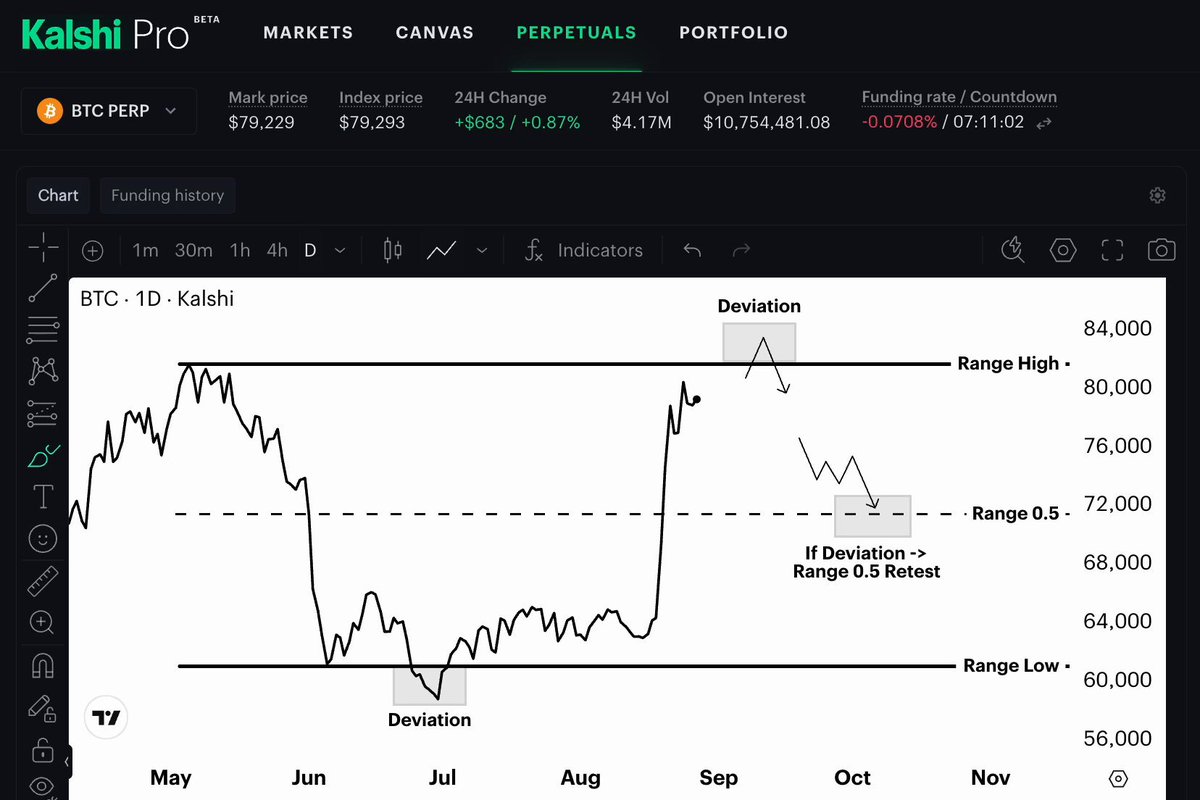Image resolution: width=1200 pixels, height=800 pixels.
Task: Select the trend line drawing tool
Action: [x=42, y=288]
